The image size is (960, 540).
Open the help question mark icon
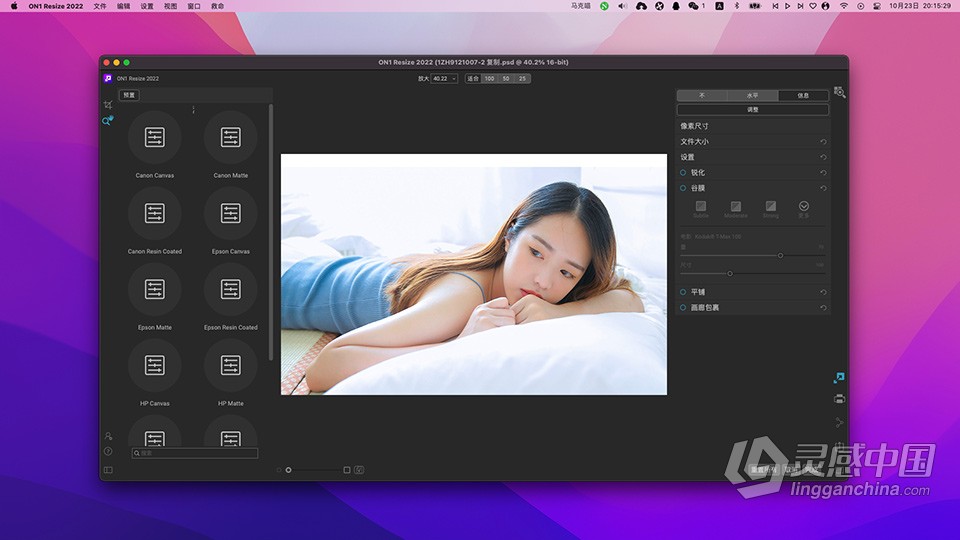pyautogui.click(x=108, y=451)
